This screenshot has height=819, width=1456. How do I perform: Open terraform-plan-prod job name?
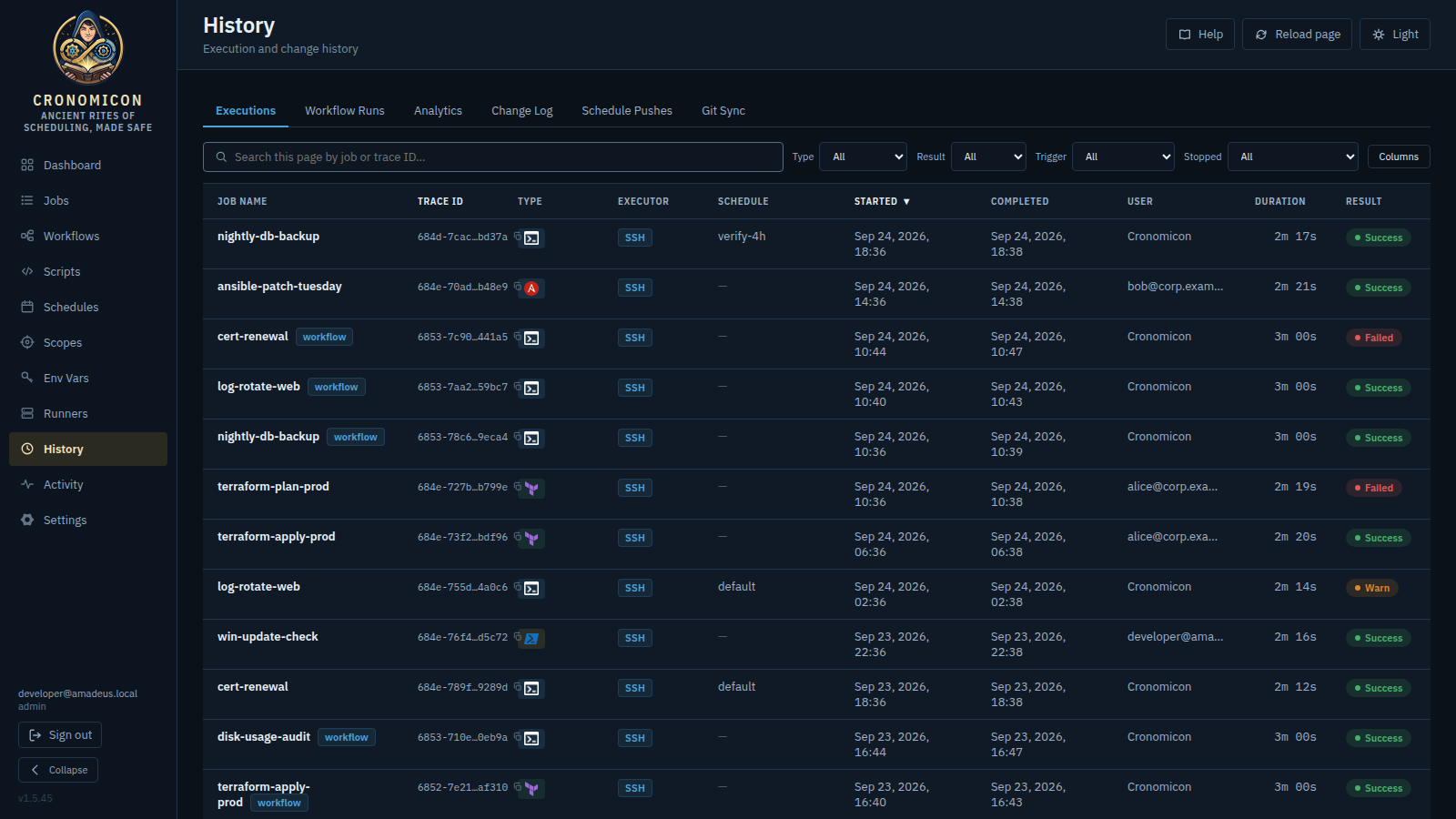(x=273, y=487)
